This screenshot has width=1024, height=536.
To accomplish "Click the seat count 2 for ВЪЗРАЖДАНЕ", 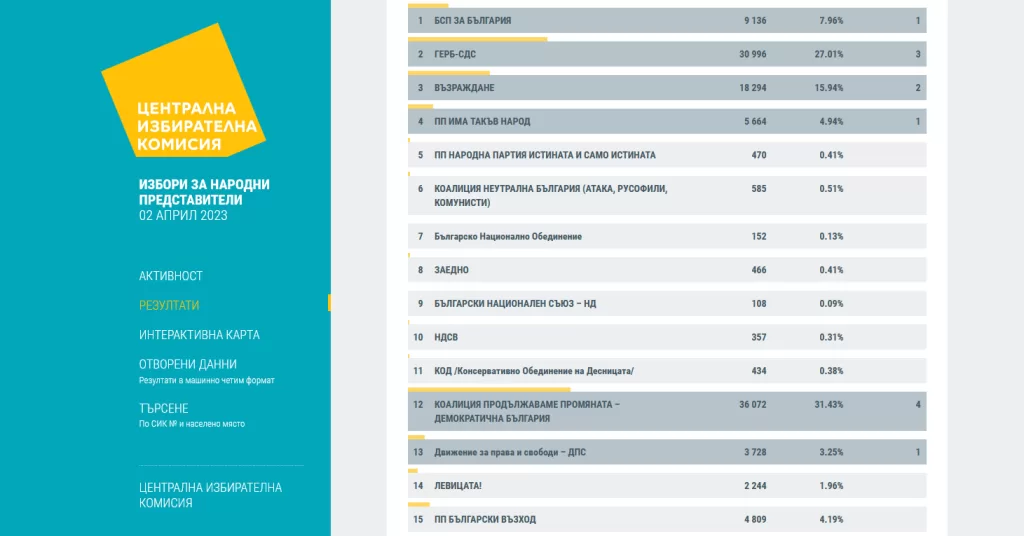I will pos(918,87).
